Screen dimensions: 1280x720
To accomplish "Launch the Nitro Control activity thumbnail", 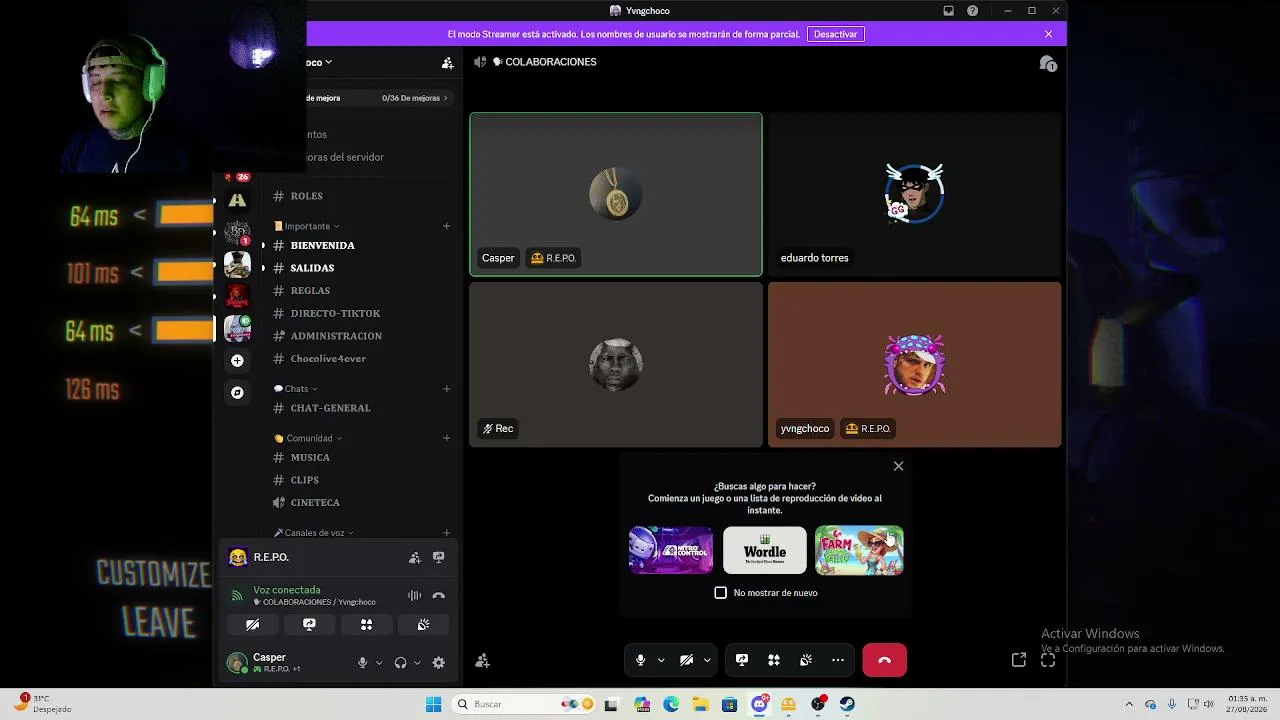I will [x=671, y=550].
